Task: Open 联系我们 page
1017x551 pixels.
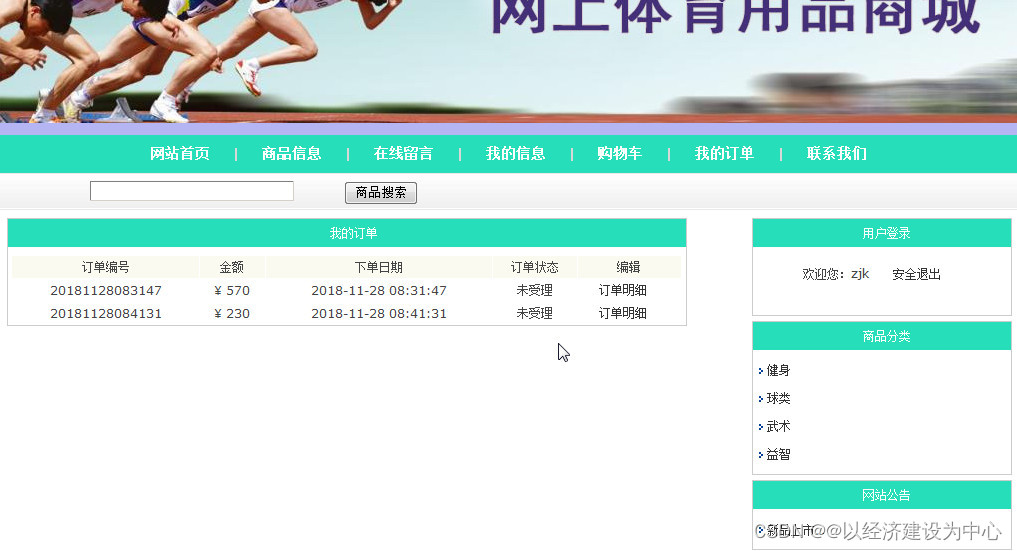Action: (837, 154)
